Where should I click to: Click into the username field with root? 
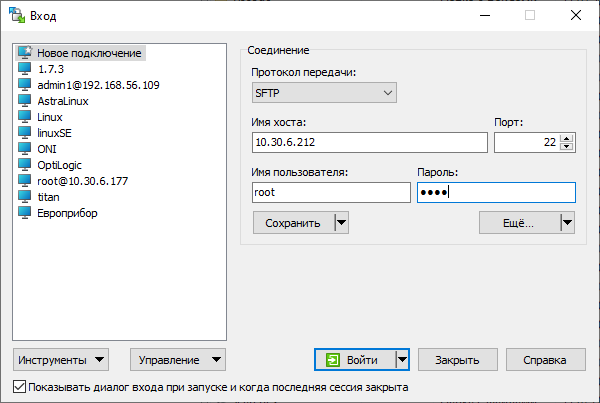(331, 192)
